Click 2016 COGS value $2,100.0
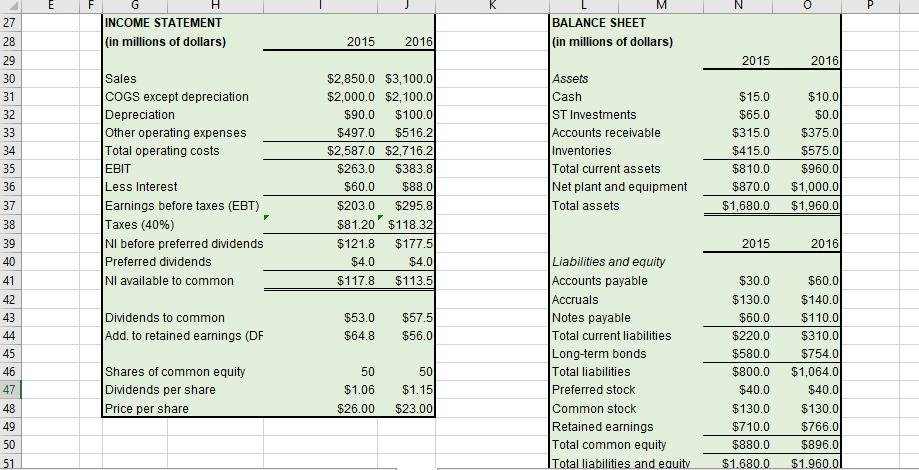Image resolution: width=919 pixels, height=470 pixels. pyautogui.click(x=409, y=97)
